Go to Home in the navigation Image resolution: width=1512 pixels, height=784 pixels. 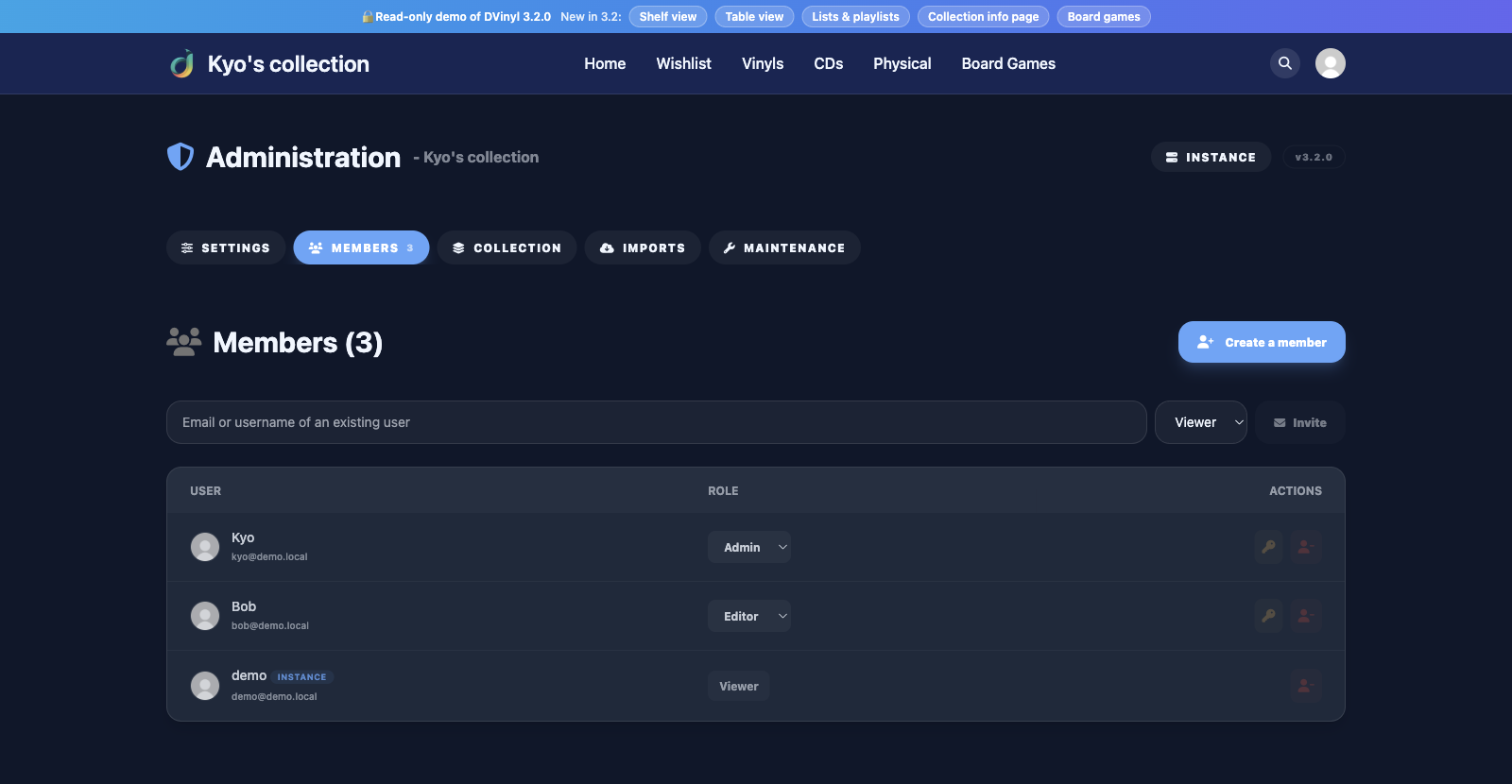click(x=605, y=63)
